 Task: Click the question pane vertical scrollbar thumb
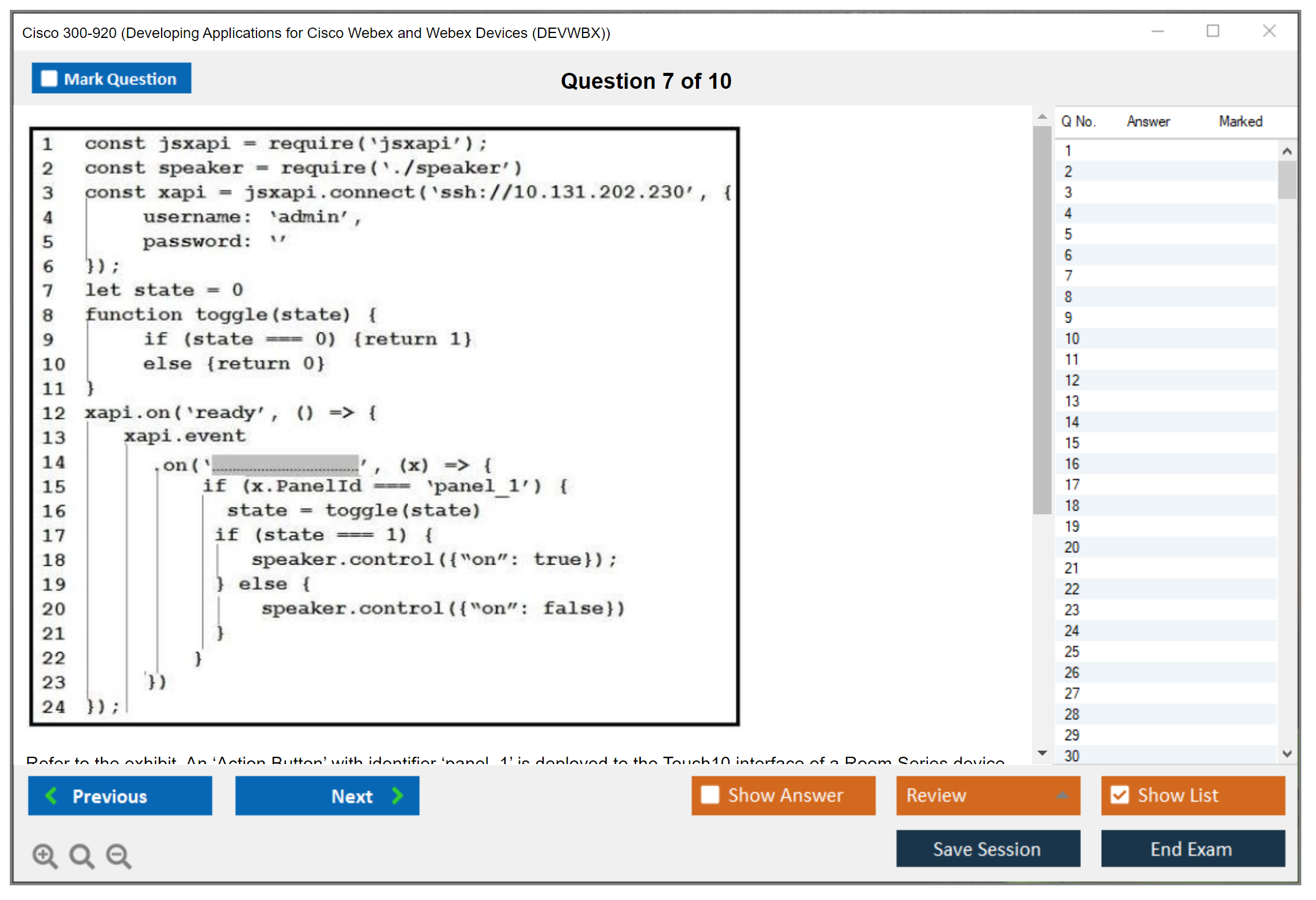[1042, 318]
